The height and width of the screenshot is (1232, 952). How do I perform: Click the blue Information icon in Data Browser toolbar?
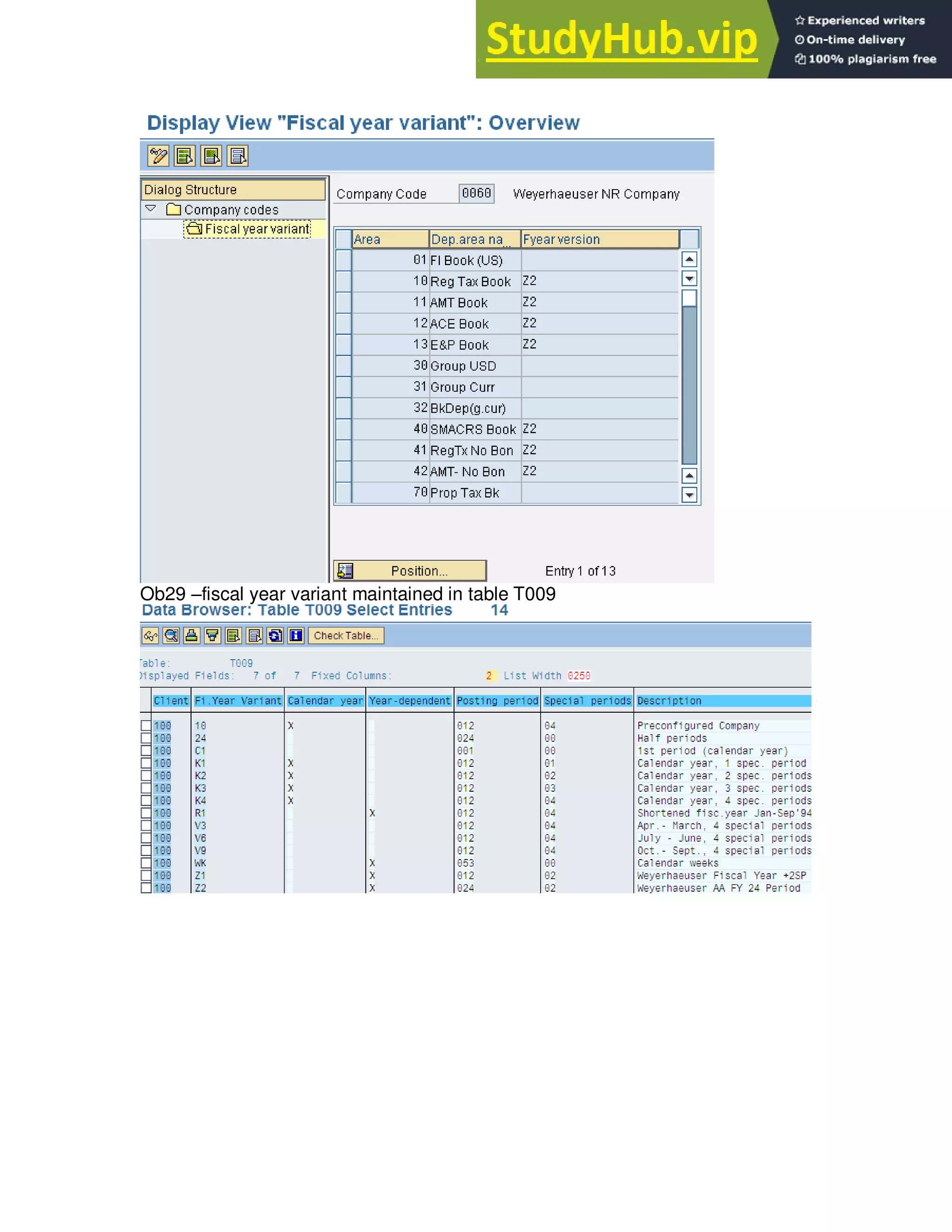point(296,636)
